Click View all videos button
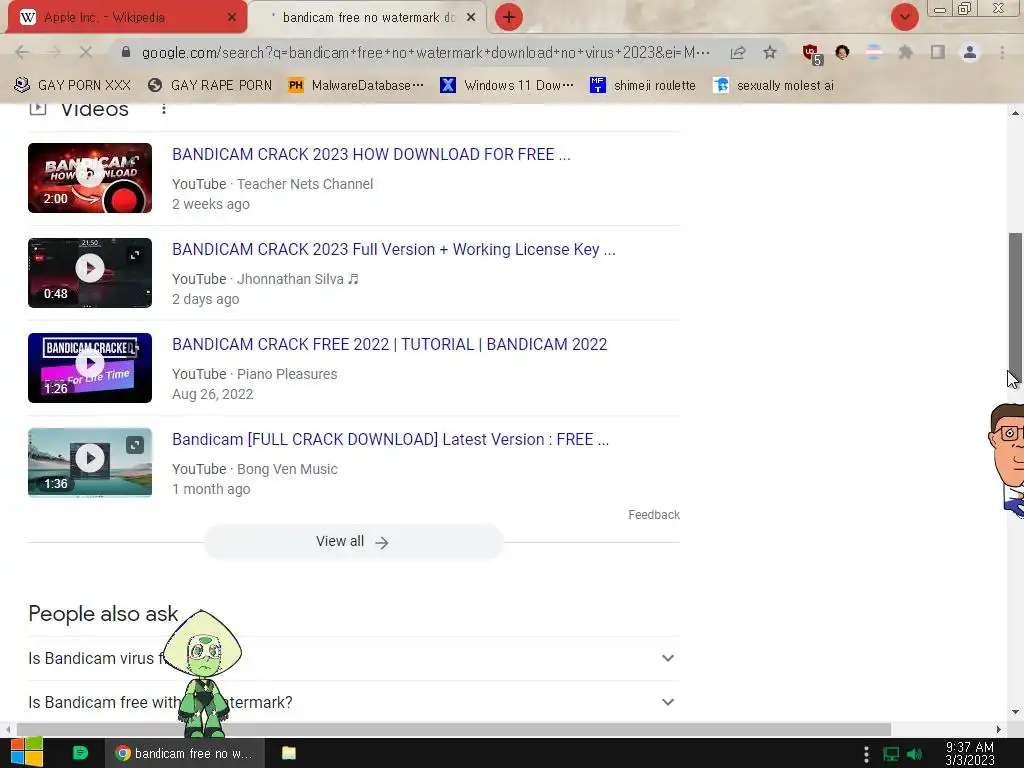Viewport: 1024px width, 768px height. point(353,541)
